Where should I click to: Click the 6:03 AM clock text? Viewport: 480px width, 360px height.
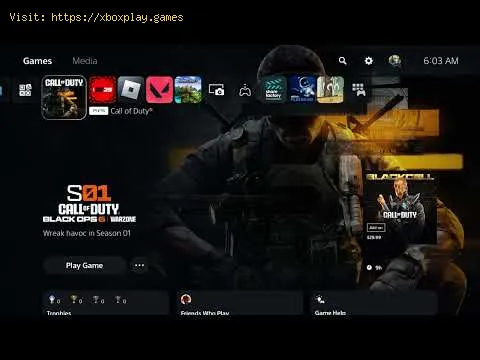(x=441, y=61)
